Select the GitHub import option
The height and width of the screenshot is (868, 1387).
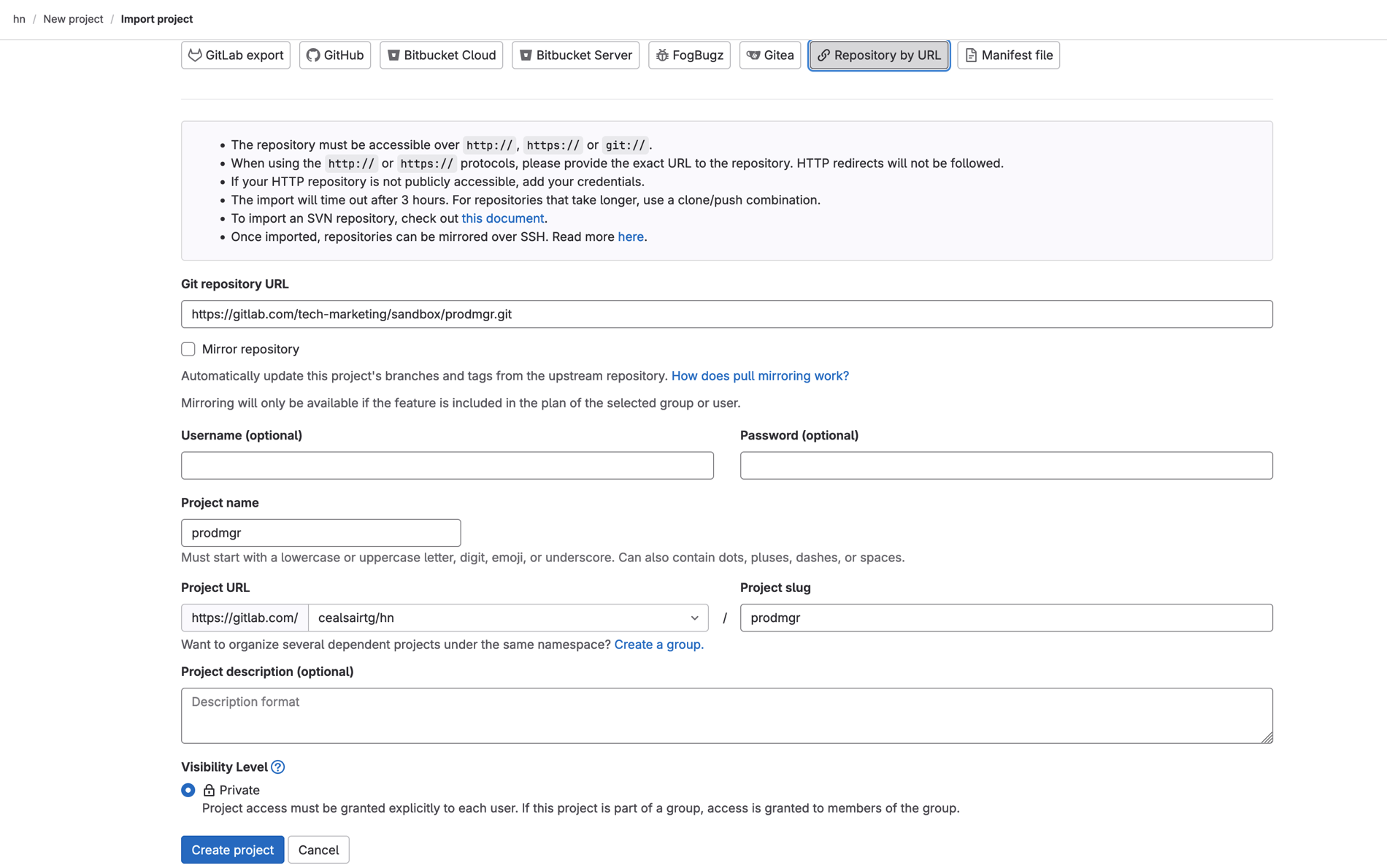(x=334, y=55)
